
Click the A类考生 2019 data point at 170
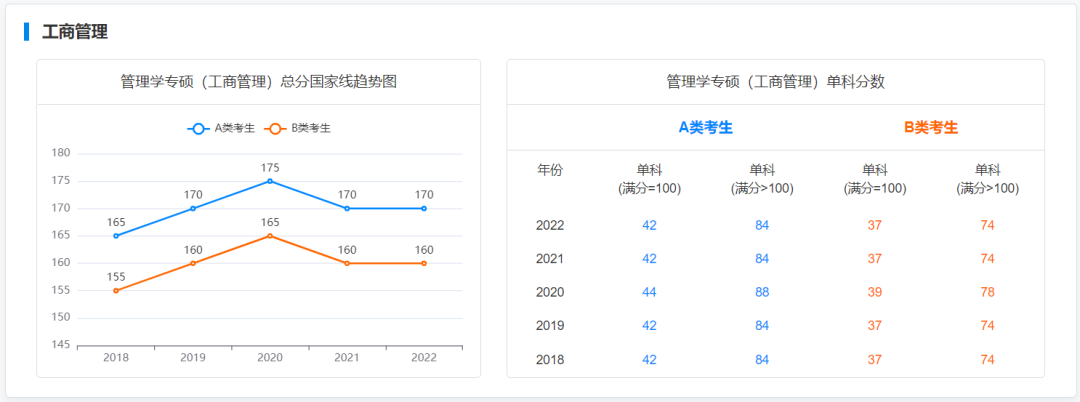(x=193, y=209)
